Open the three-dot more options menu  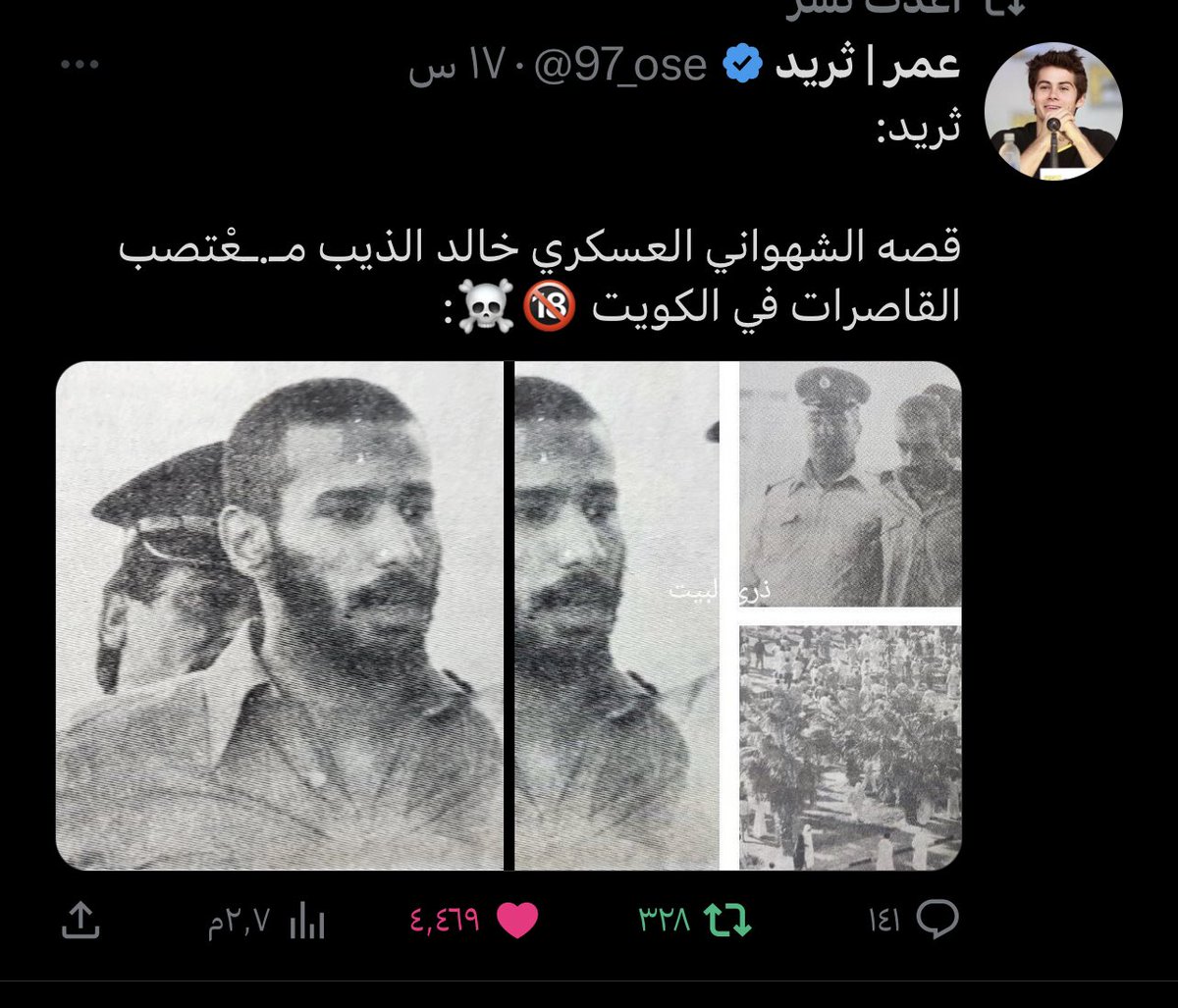pos(80,65)
